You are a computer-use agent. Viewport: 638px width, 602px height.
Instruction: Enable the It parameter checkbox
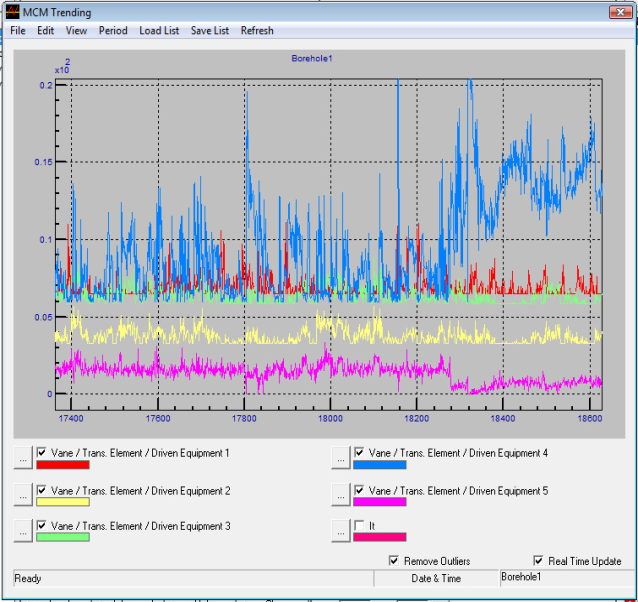(360, 526)
